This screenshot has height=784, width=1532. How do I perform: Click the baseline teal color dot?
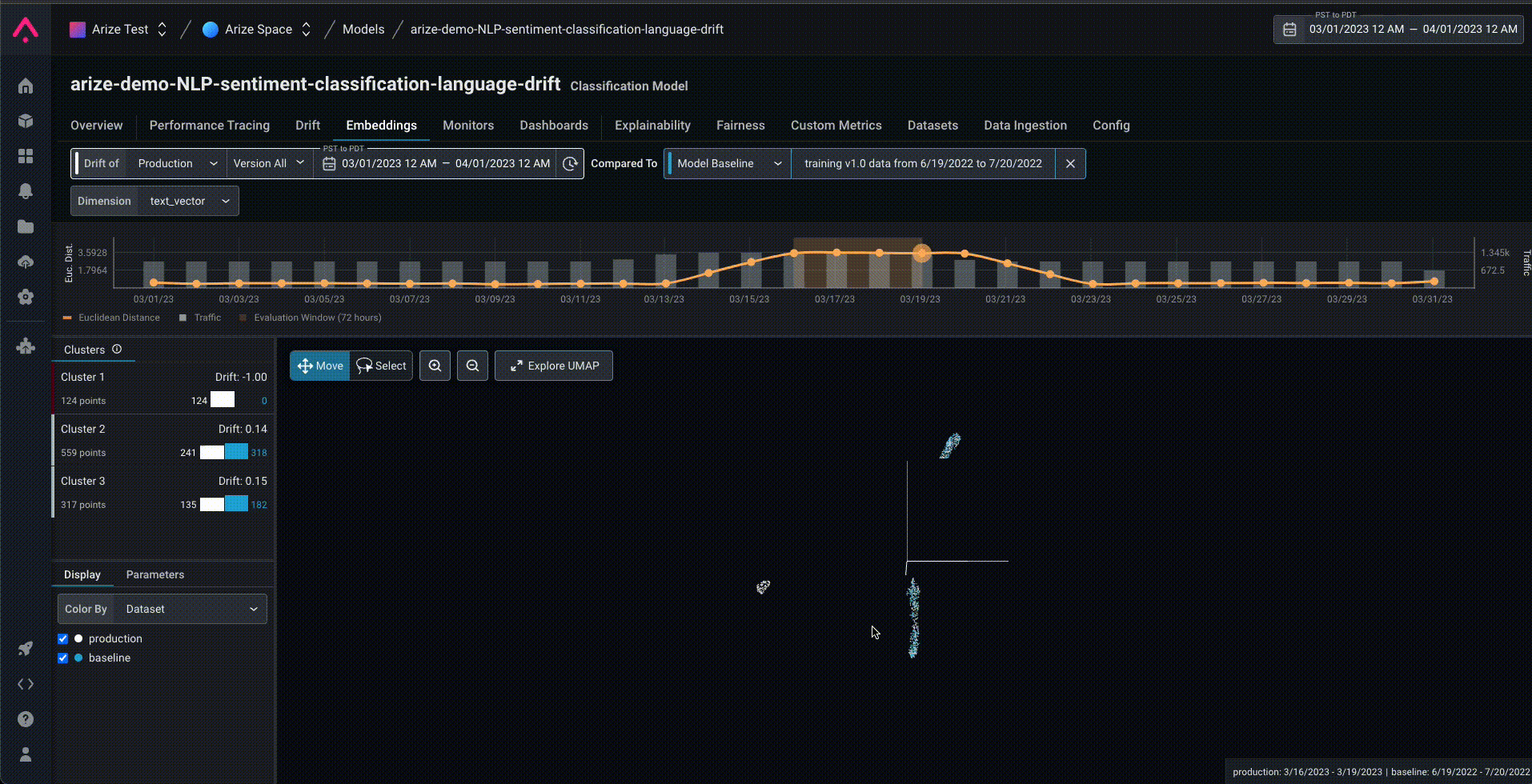point(78,658)
